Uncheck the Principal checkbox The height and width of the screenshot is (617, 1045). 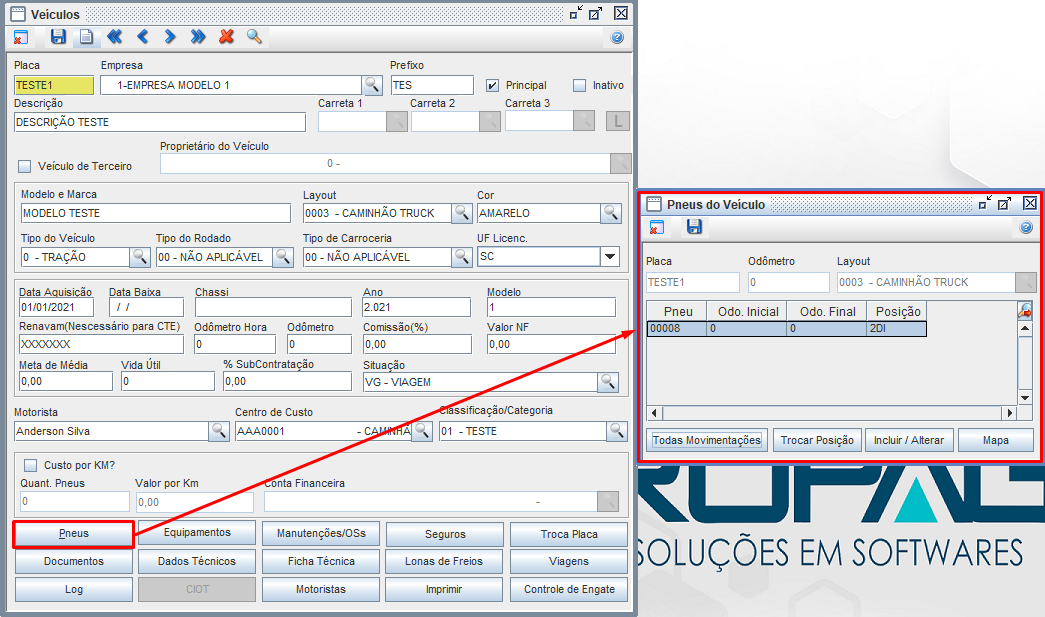click(492, 85)
